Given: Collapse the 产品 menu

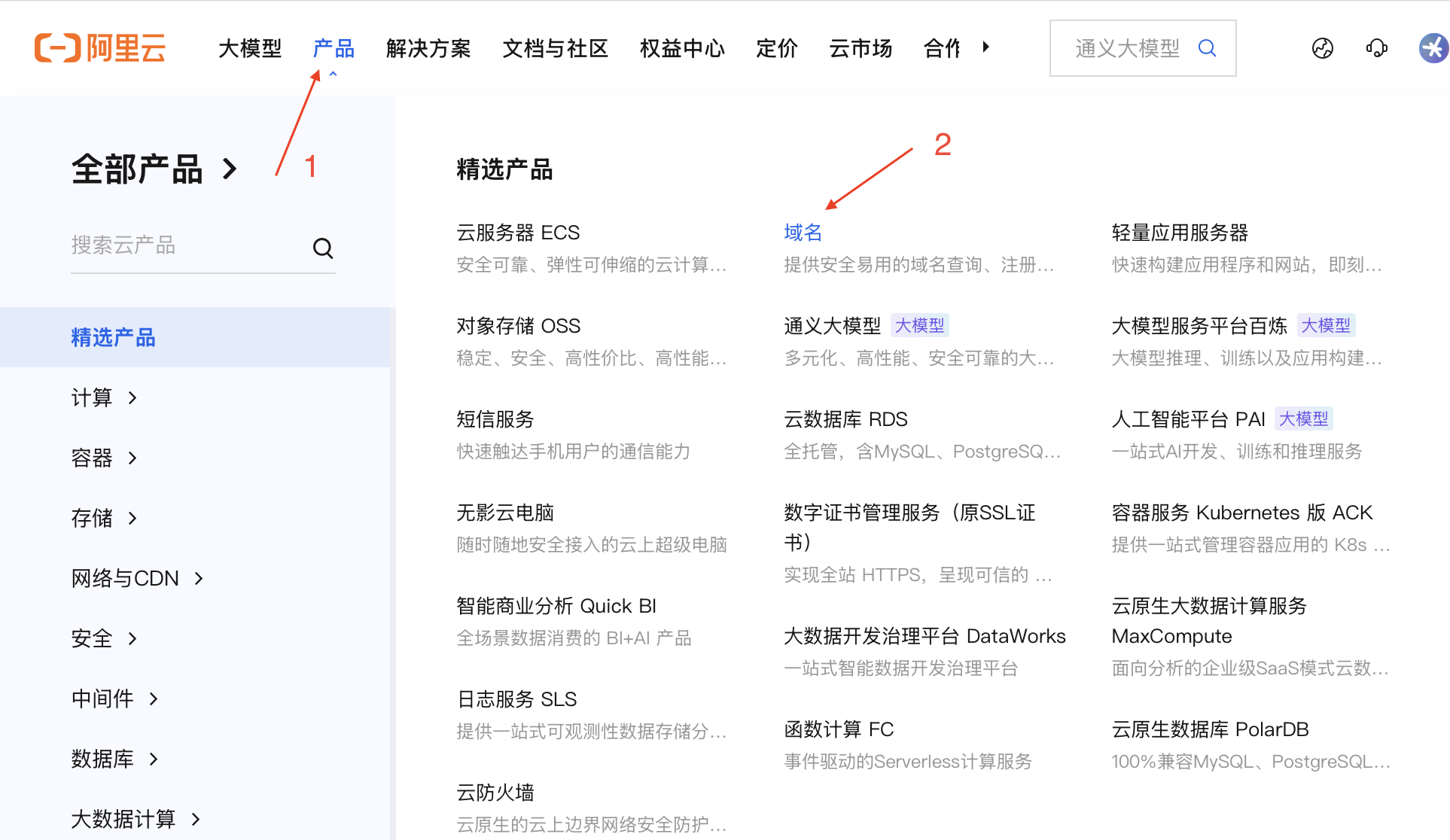Looking at the screenshot, I should point(334,48).
